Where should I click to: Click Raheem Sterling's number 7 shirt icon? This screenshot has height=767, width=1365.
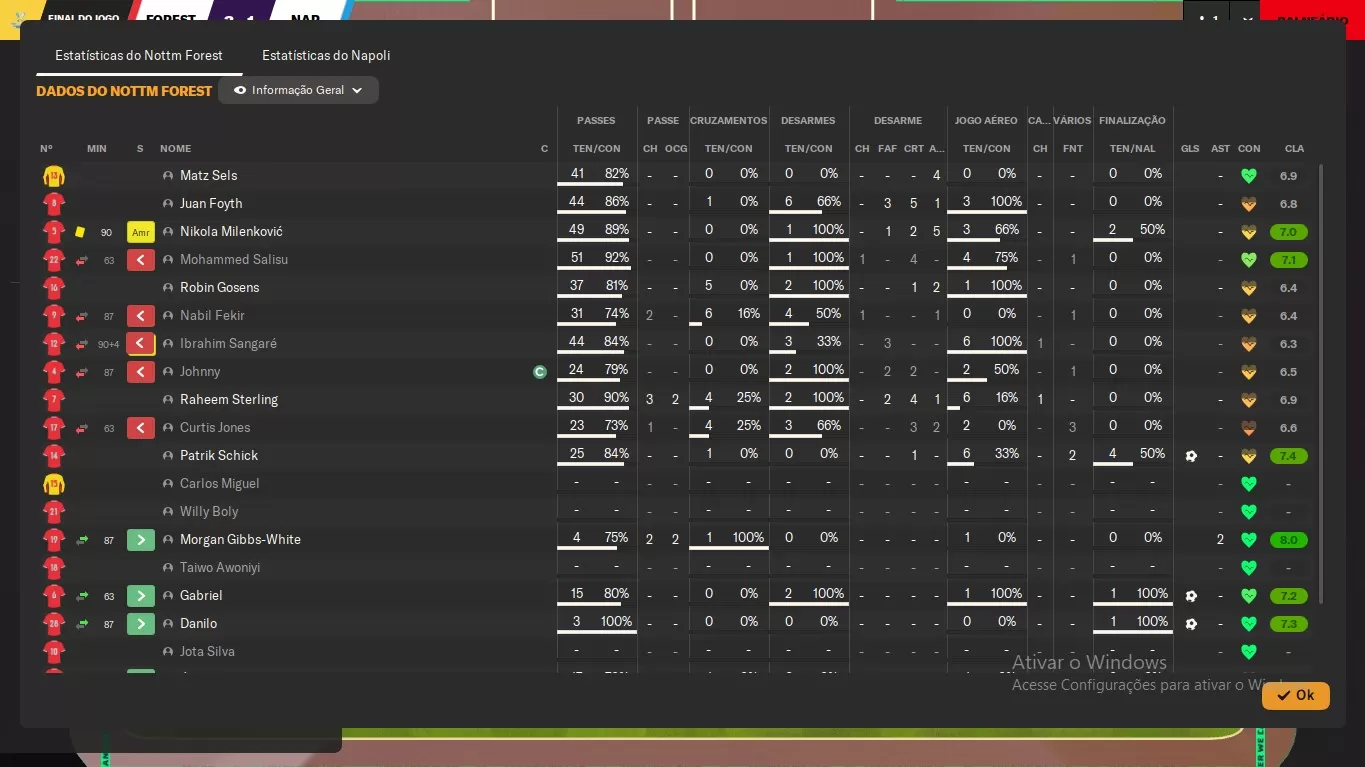(54, 400)
